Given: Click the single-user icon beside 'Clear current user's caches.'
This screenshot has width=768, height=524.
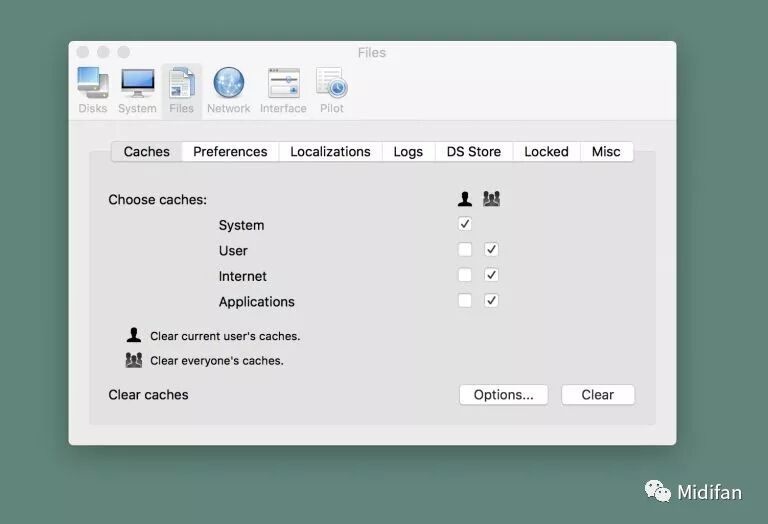Looking at the screenshot, I should [134, 335].
